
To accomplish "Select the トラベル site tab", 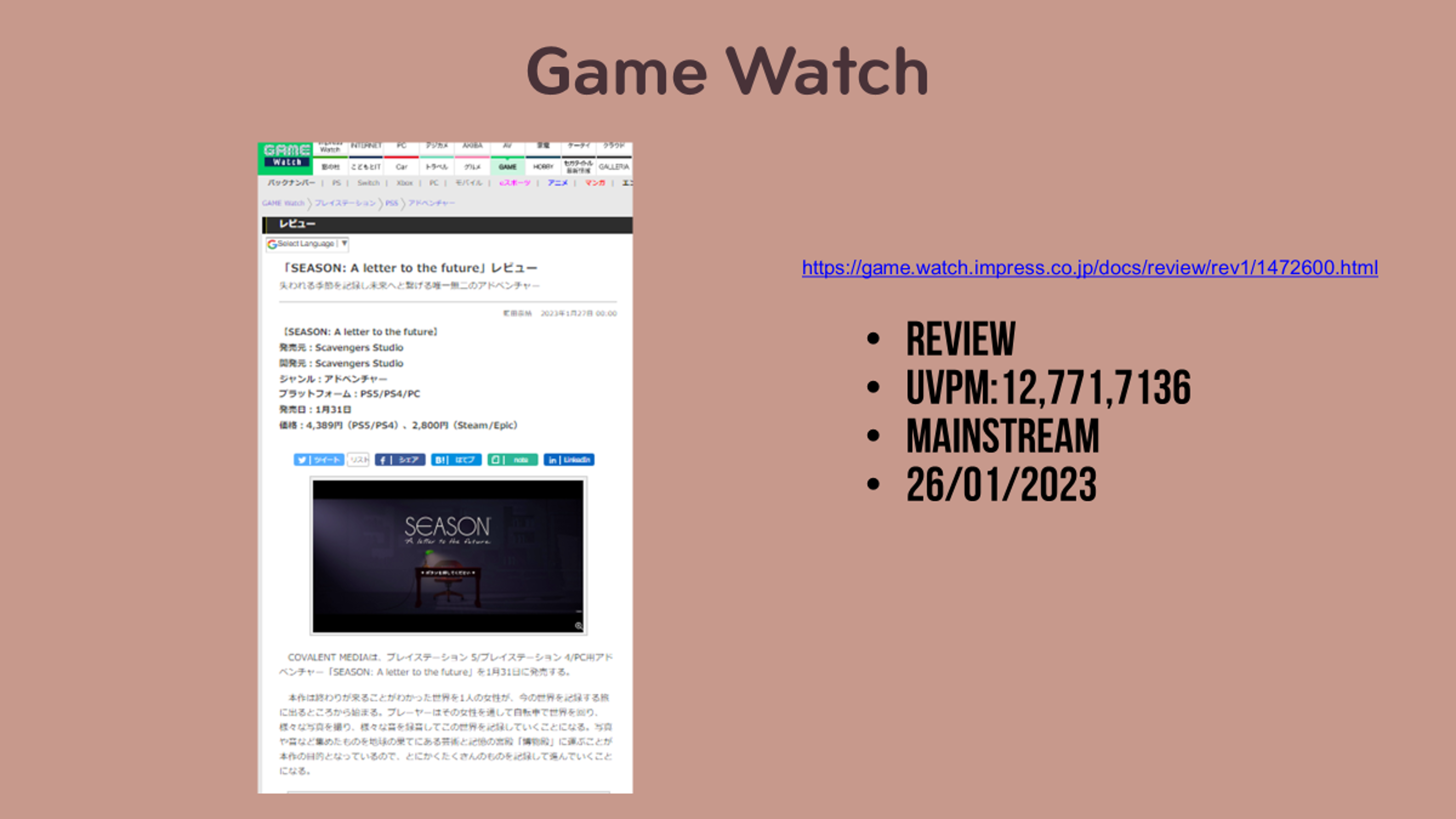I will tap(437, 167).
